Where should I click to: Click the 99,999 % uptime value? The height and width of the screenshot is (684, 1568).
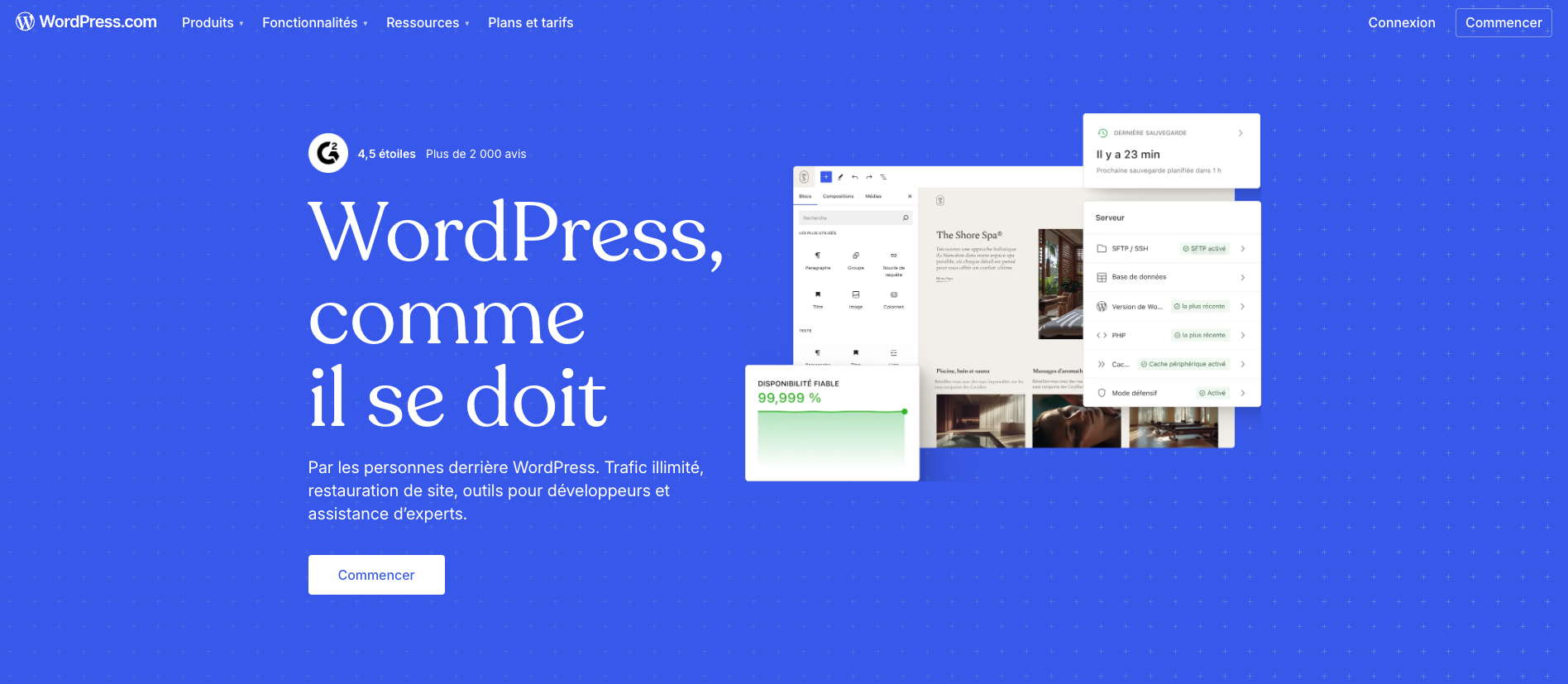tap(790, 398)
